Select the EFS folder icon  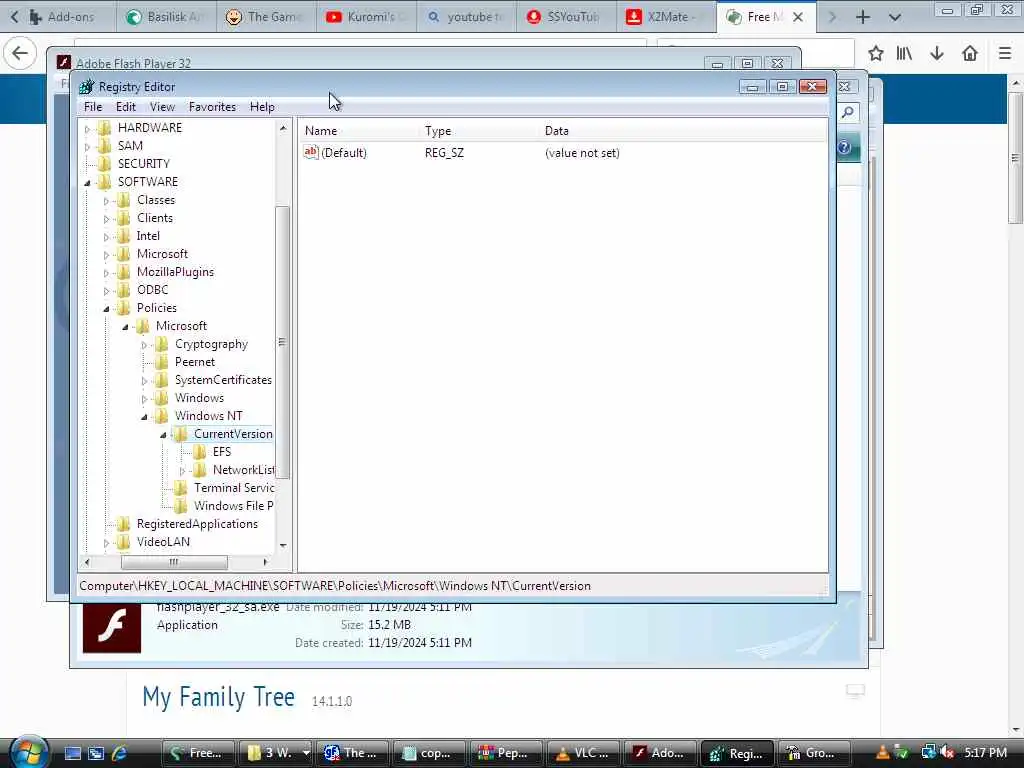tap(199, 451)
